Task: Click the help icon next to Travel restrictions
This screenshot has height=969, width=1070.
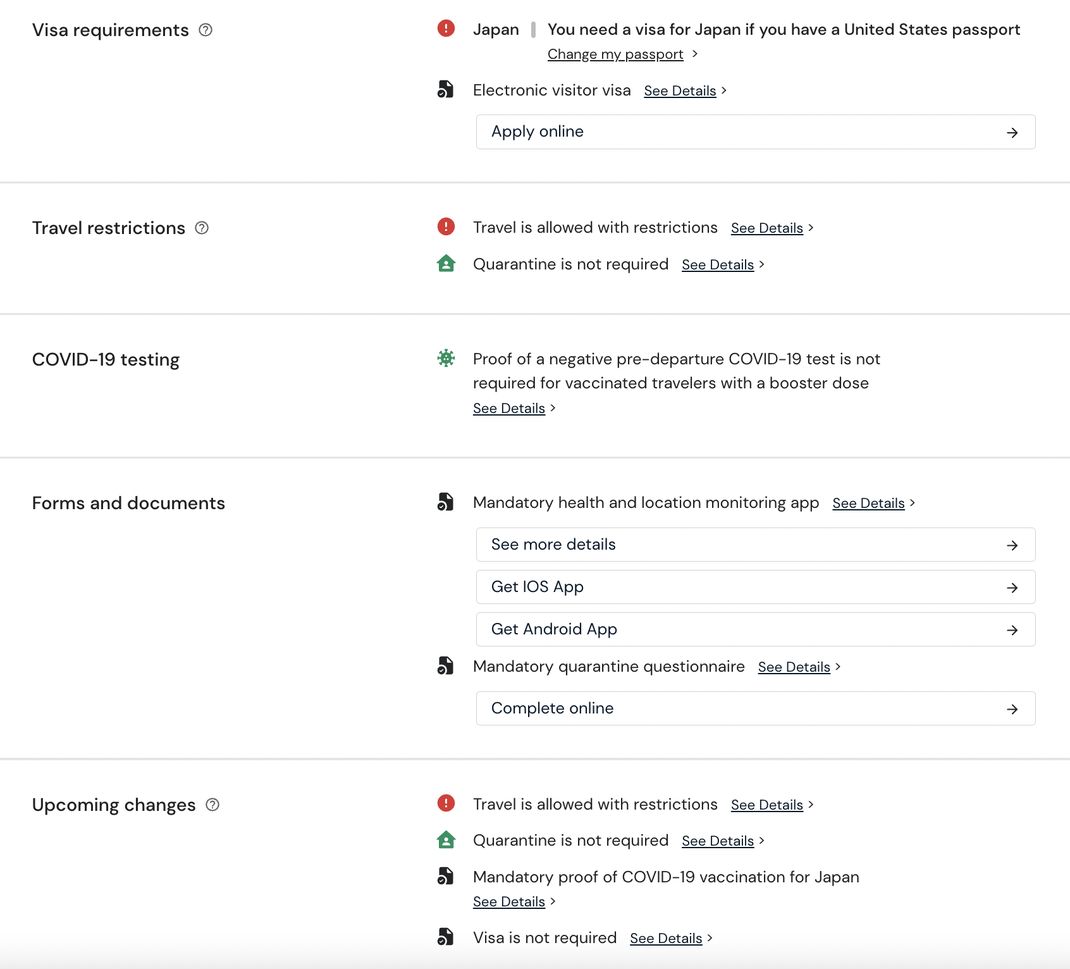Action: pyautogui.click(x=202, y=228)
